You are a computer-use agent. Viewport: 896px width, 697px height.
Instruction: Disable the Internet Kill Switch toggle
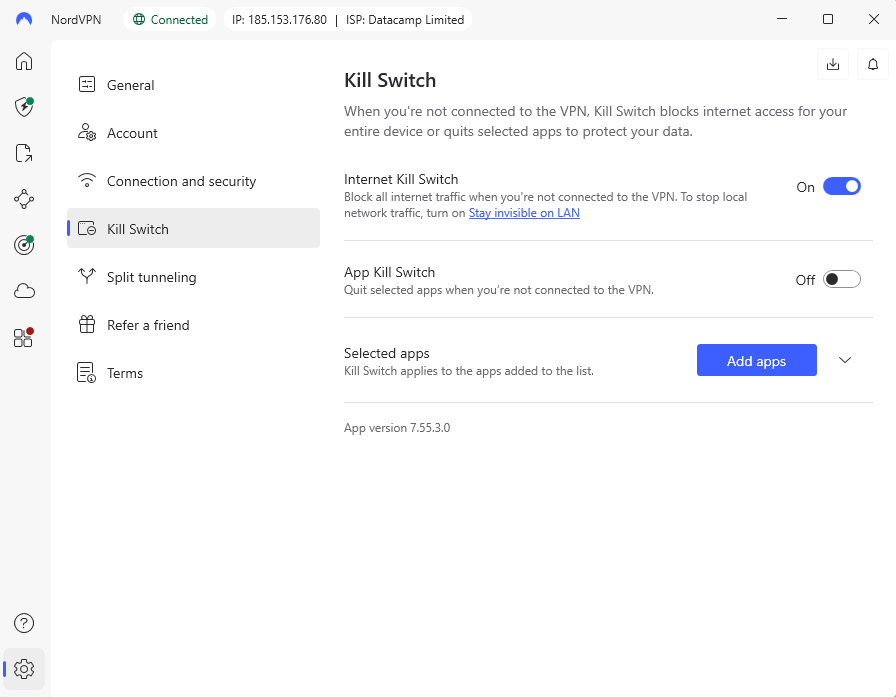(x=841, y=186)
